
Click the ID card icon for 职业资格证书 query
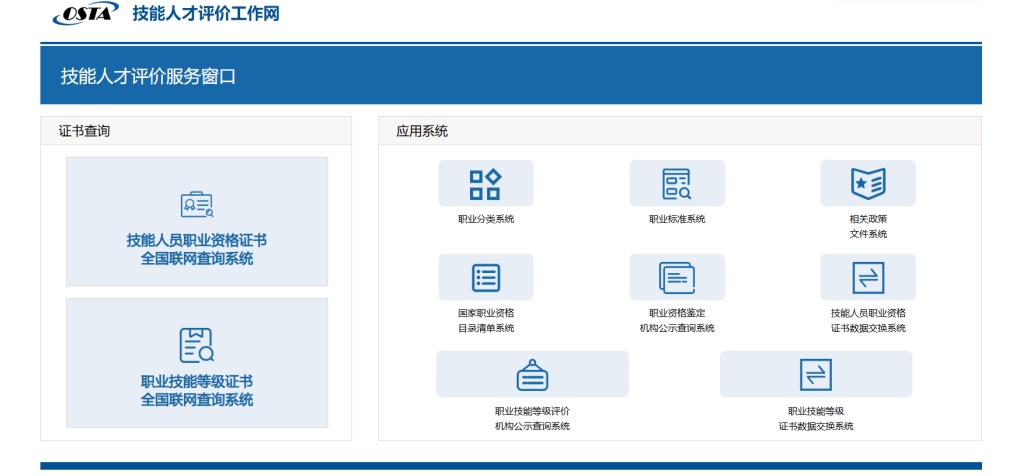click(196, 205)
